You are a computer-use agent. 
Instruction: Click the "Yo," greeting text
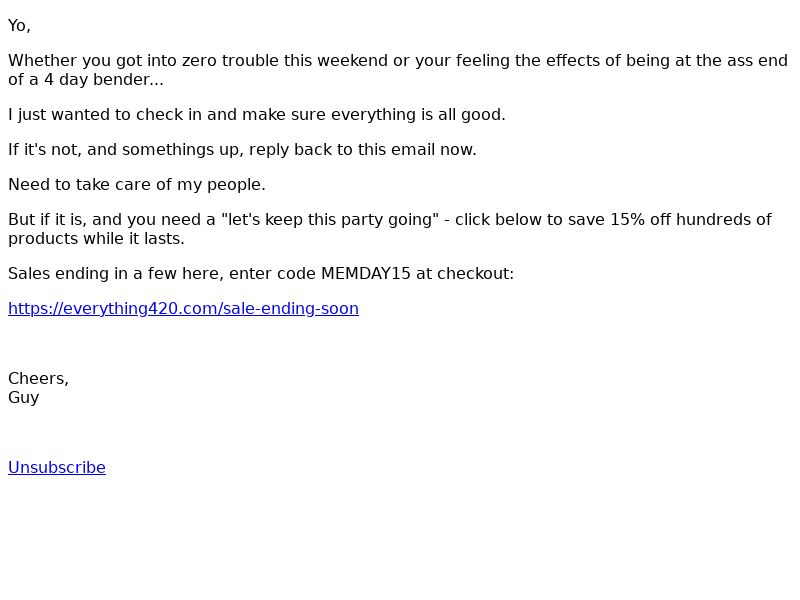tap(19, 26)
